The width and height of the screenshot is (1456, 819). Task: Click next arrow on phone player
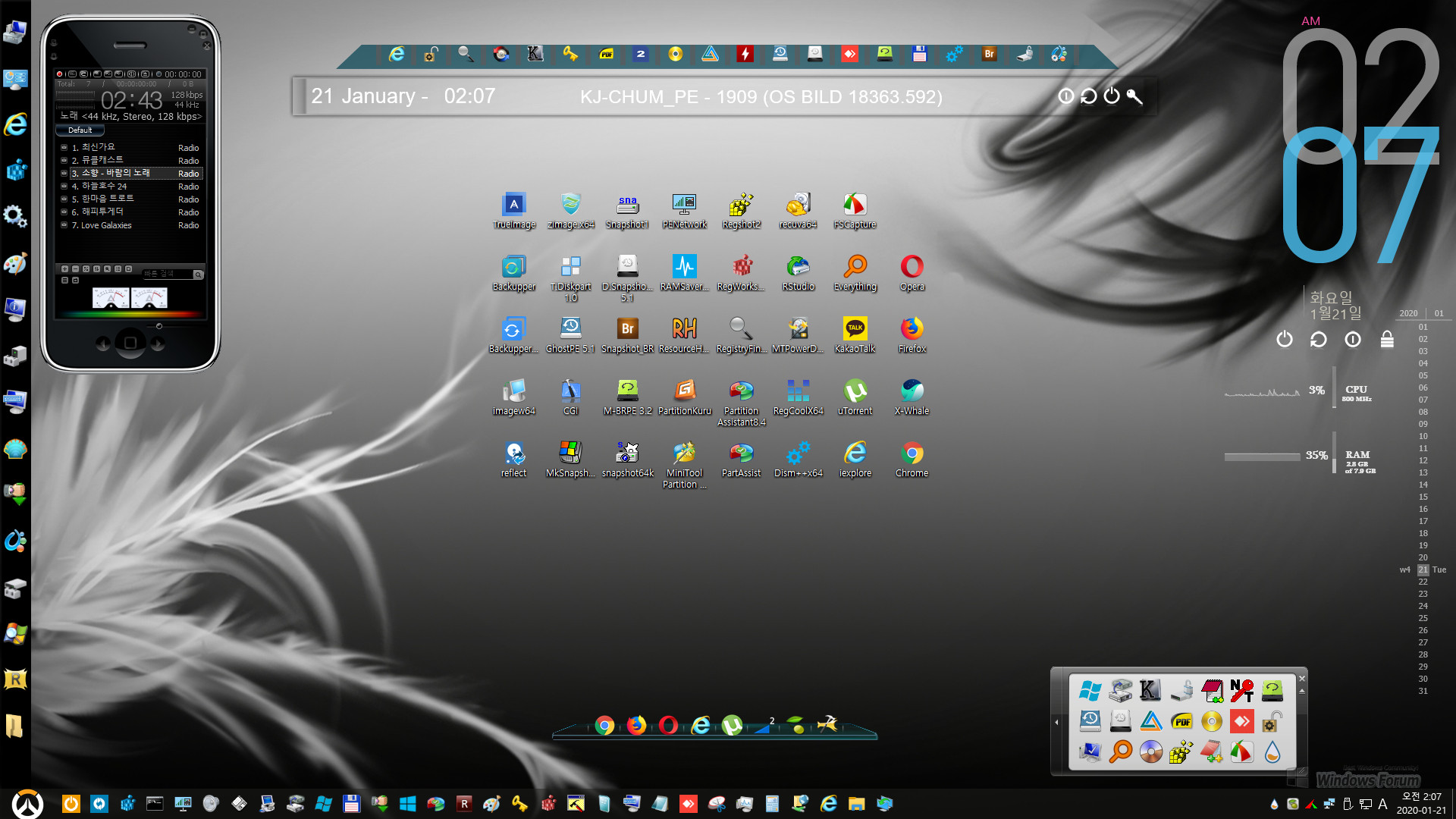[x=158, y=344]
